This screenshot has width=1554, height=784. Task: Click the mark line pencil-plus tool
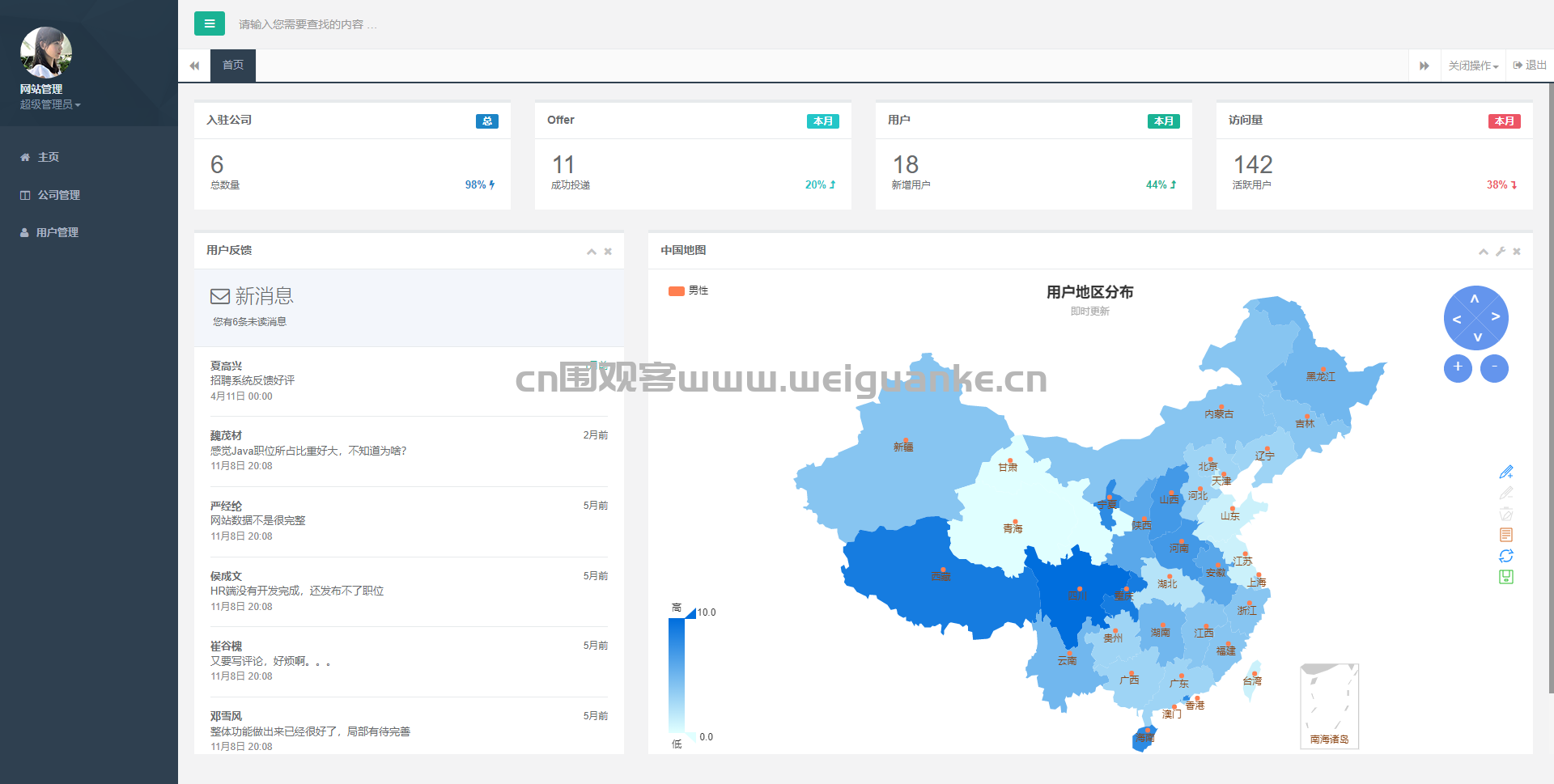1506,472
